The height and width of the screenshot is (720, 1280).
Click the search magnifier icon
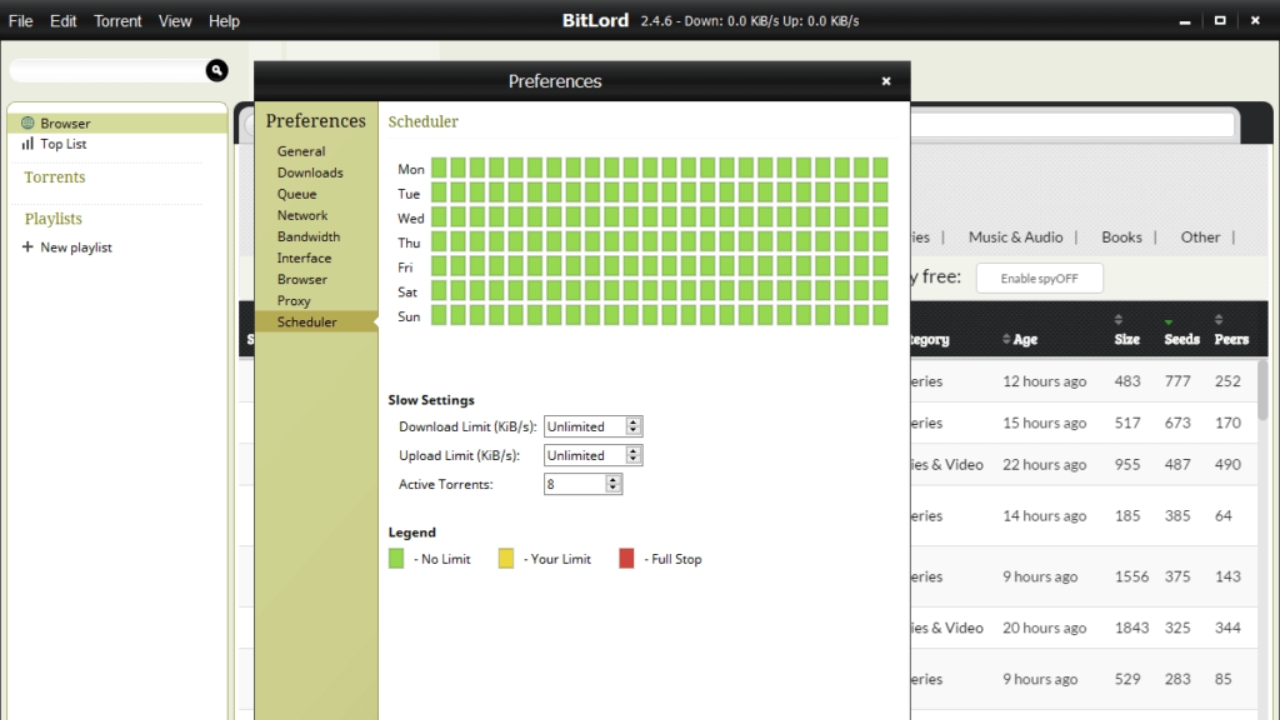[x=217, y=70]
